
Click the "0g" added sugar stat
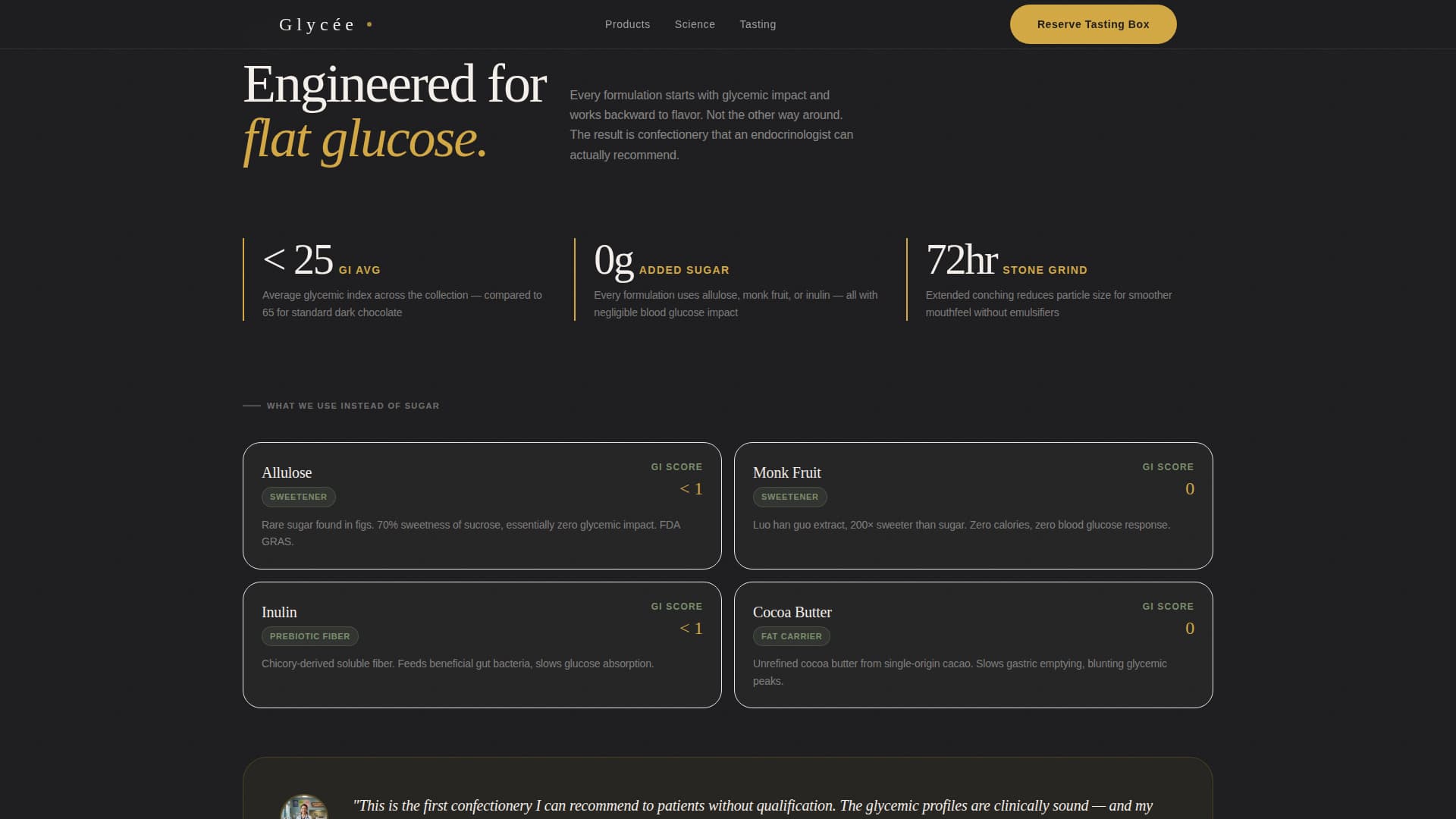pyautogui.click(x=613, y=261)
